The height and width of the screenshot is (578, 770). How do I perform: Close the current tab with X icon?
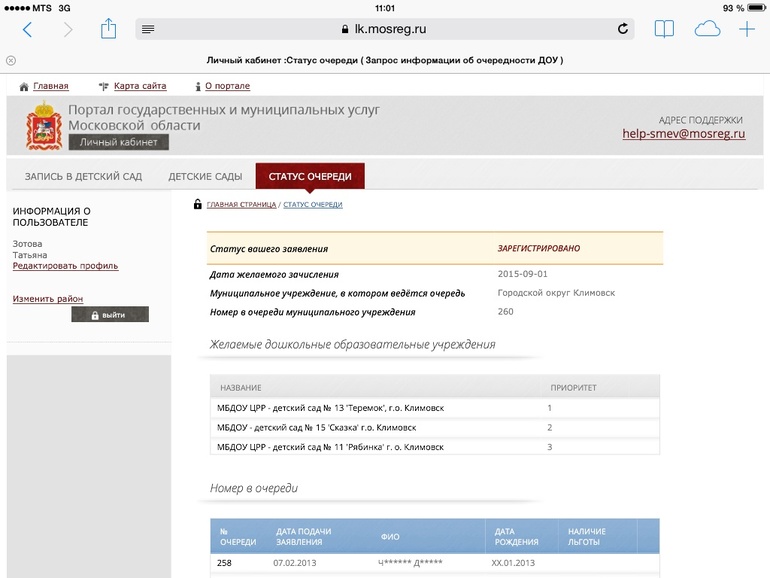pyautogui.click(x=11, y=61)
